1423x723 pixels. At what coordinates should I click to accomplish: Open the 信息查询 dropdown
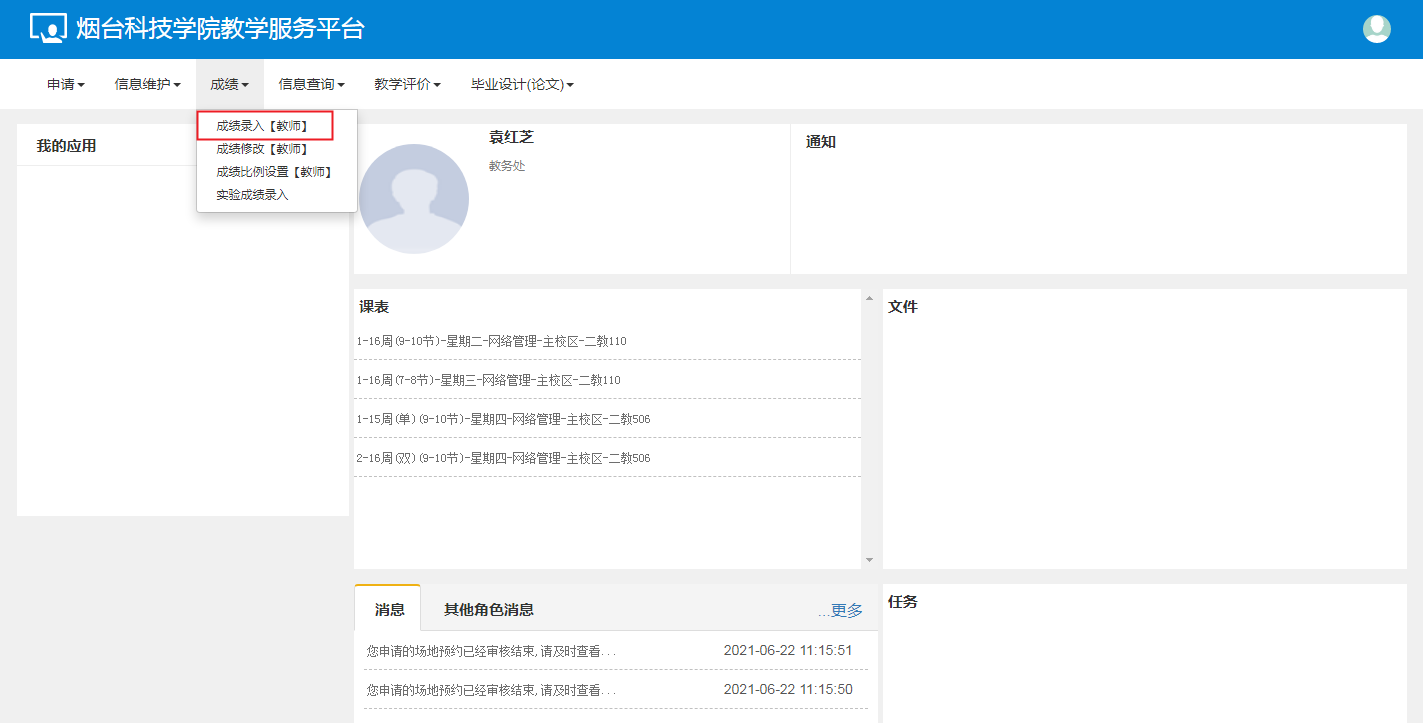[x=312, y=85]
